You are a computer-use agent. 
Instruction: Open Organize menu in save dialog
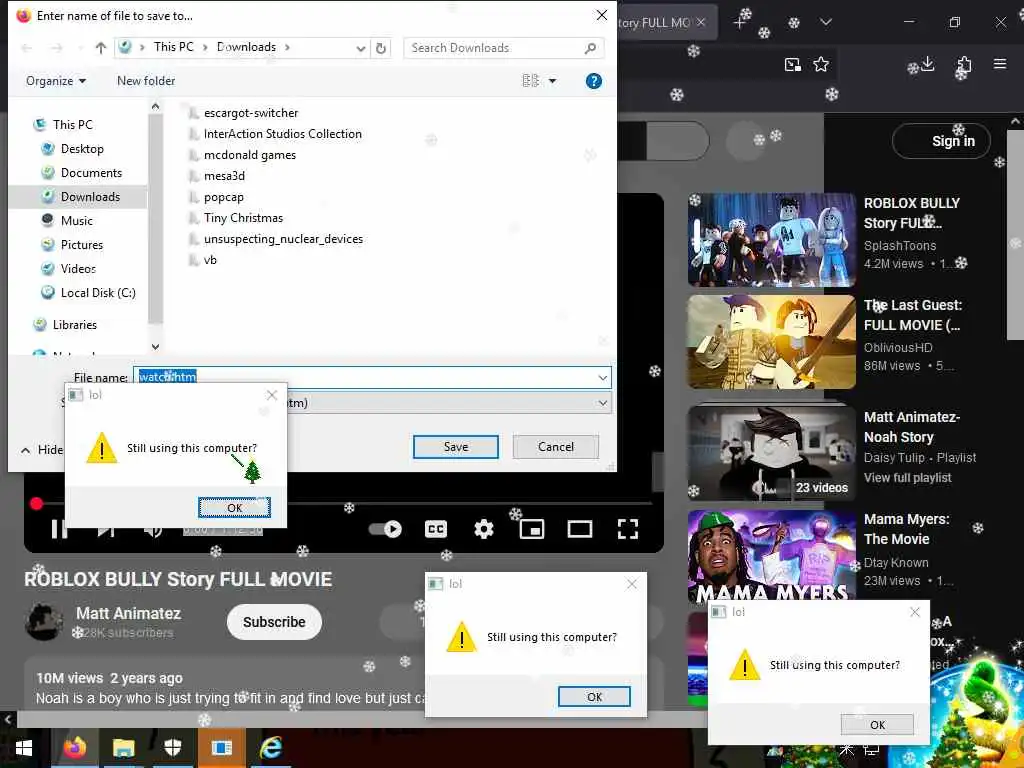click(x=56, y=81)
